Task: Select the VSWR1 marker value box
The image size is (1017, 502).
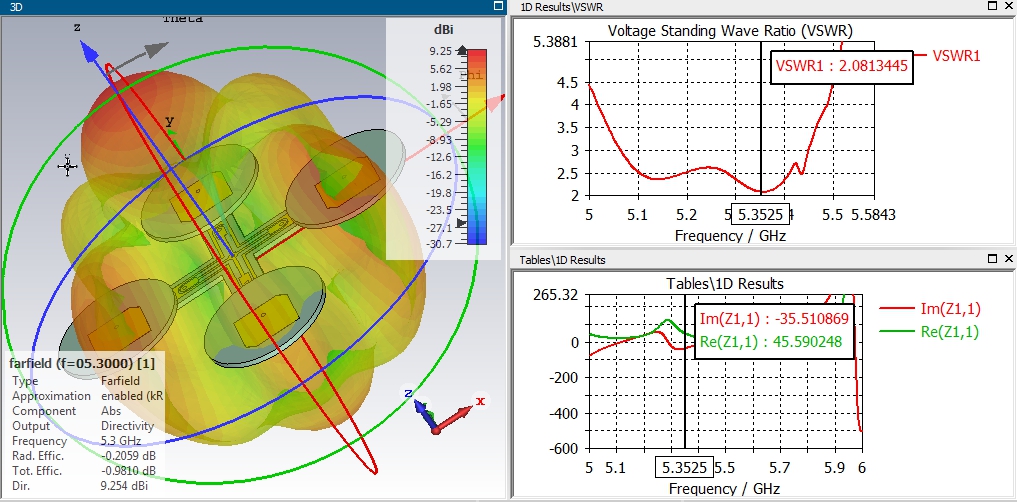Action: 841,66
